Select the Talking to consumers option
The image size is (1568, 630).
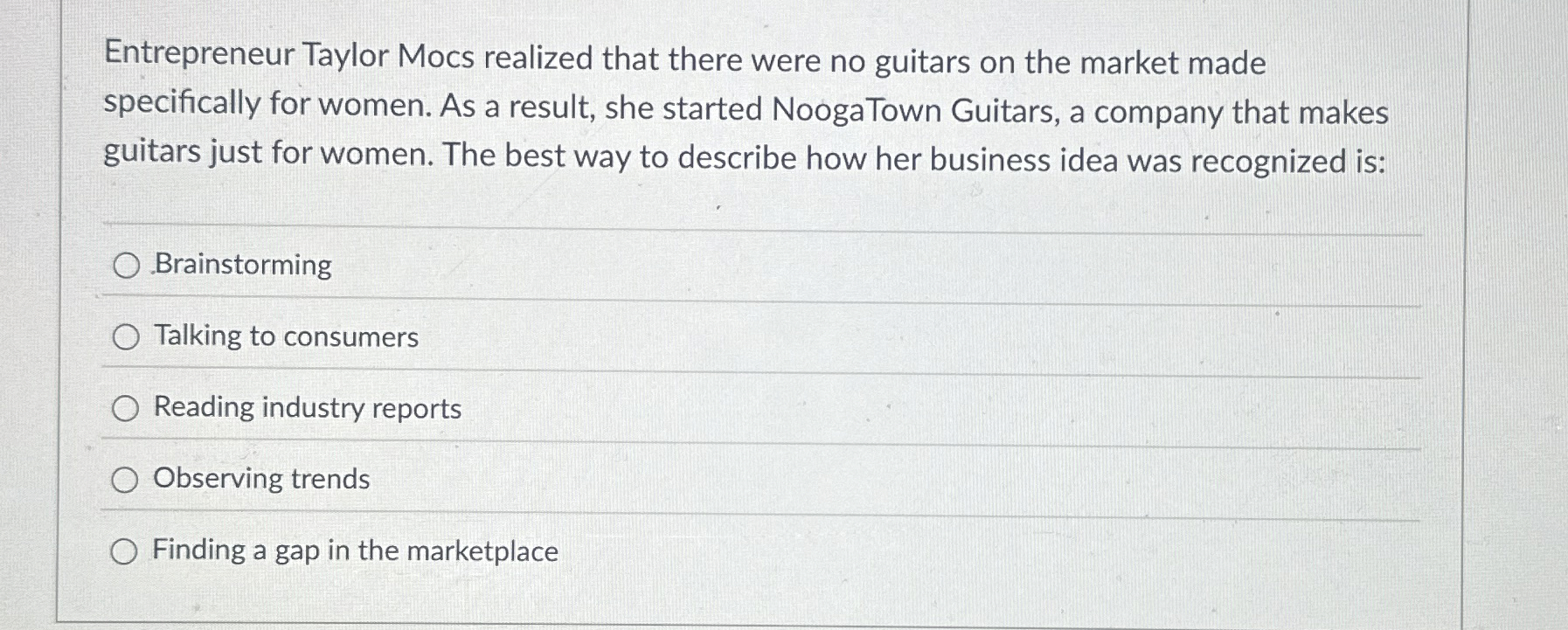(x=125, y=336)
